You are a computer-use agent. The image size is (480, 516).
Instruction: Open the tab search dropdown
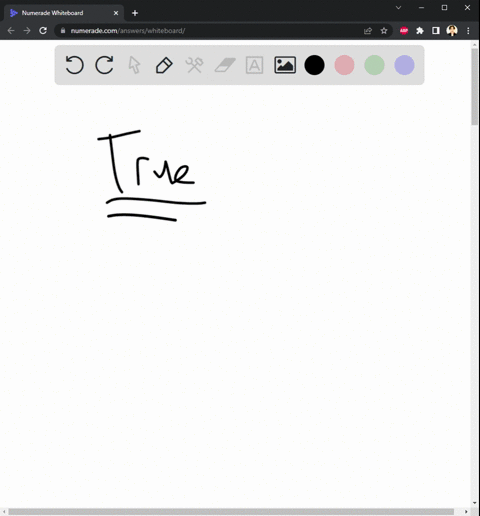point(398,7)
